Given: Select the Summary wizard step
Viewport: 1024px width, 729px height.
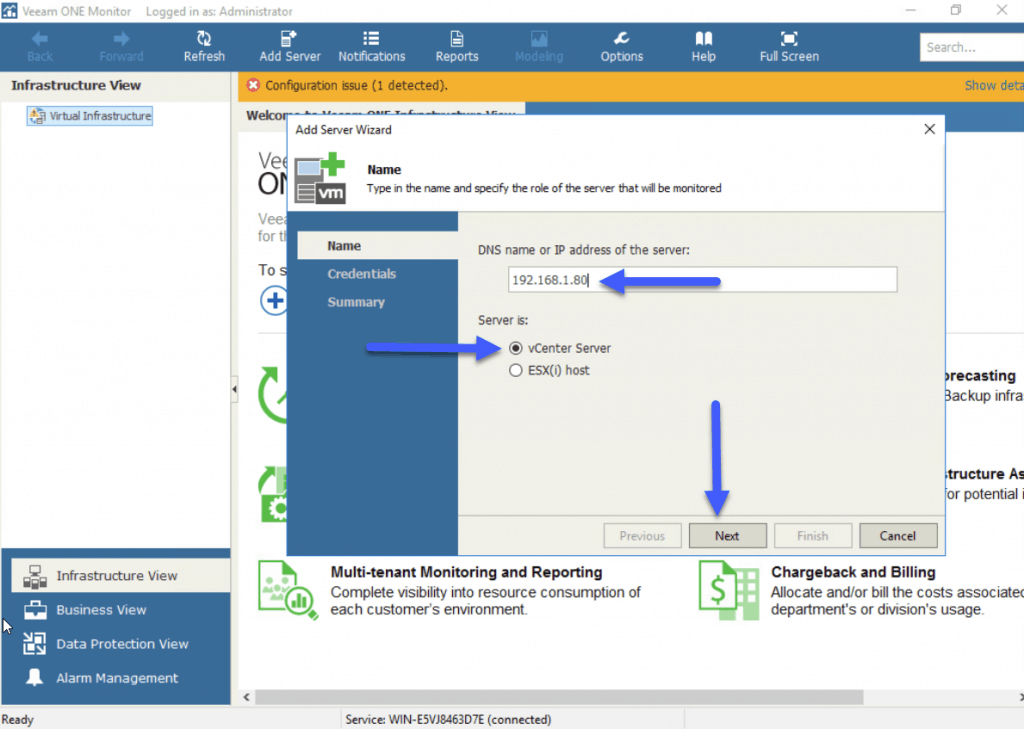Looking at the screenshot, I should [356, 302].
